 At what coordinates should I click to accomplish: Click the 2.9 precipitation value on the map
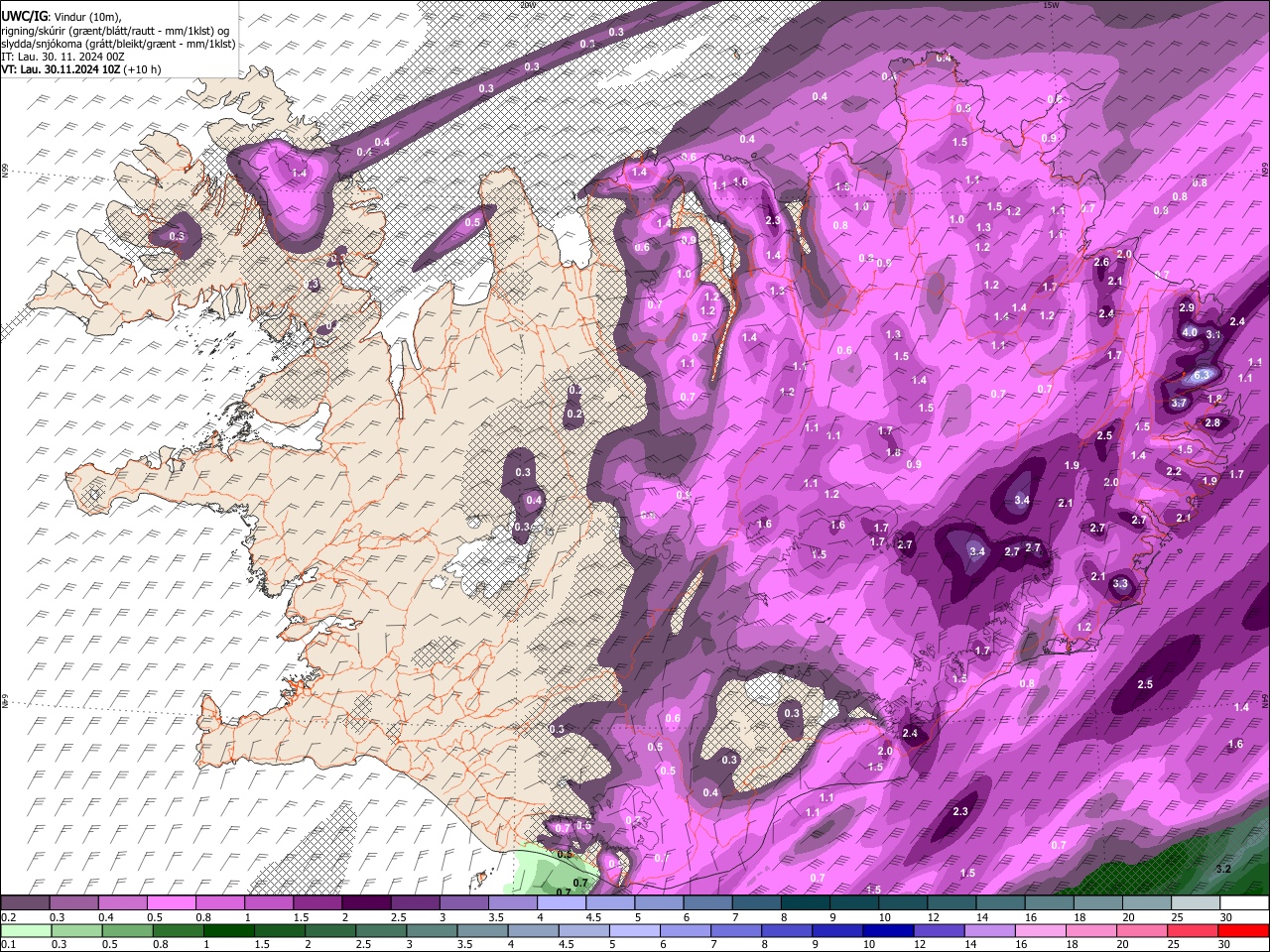[x=1187, y=308]
